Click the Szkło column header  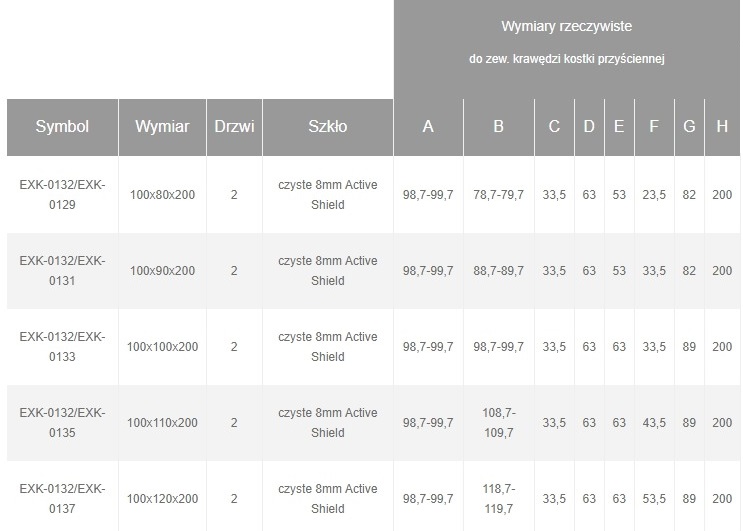pyautogui.click(x=328, y=127)
